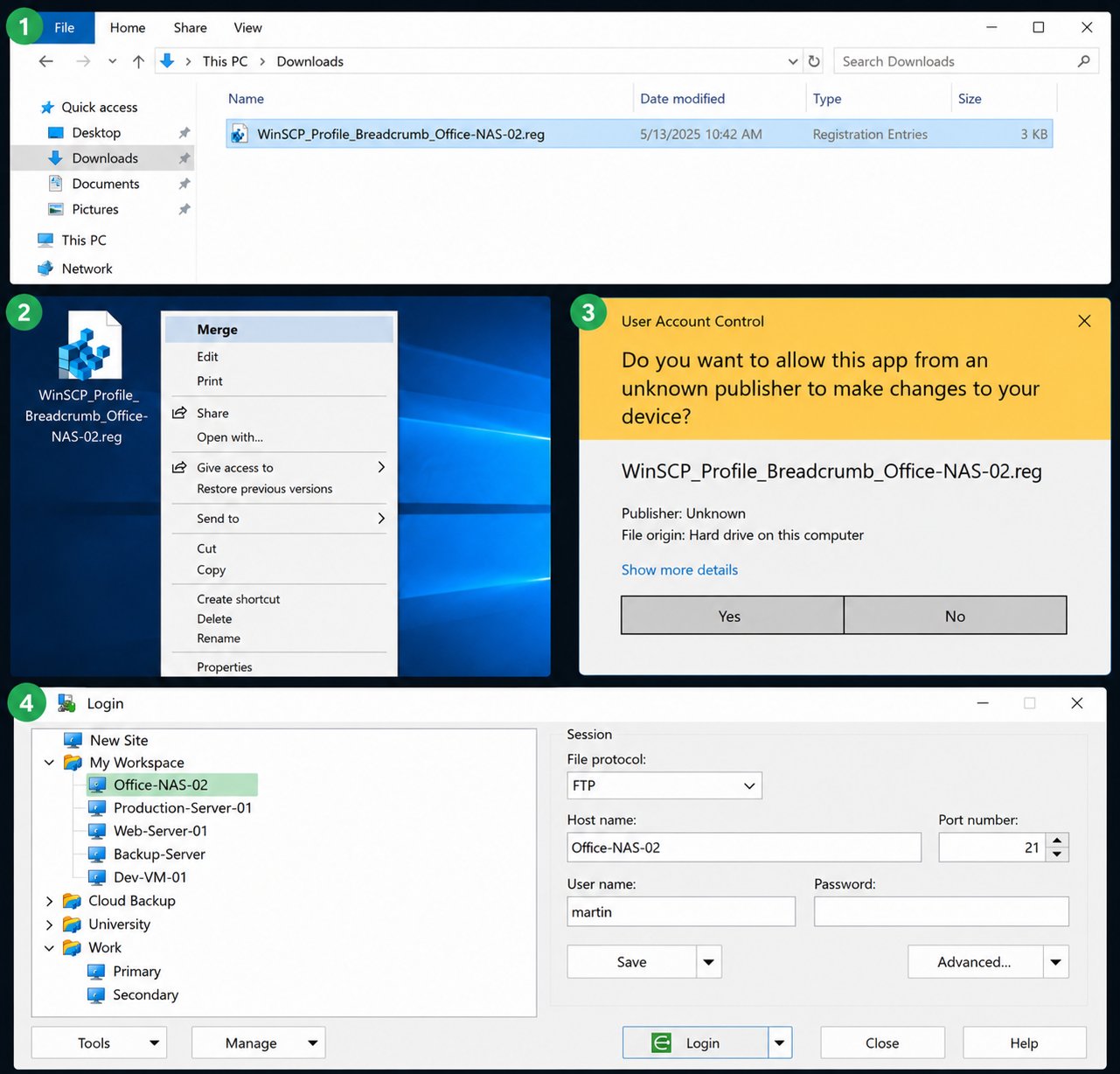1120x1074 pixels.
Task: Click the pin icon next to Documents
Action: [x=184, y=184]
